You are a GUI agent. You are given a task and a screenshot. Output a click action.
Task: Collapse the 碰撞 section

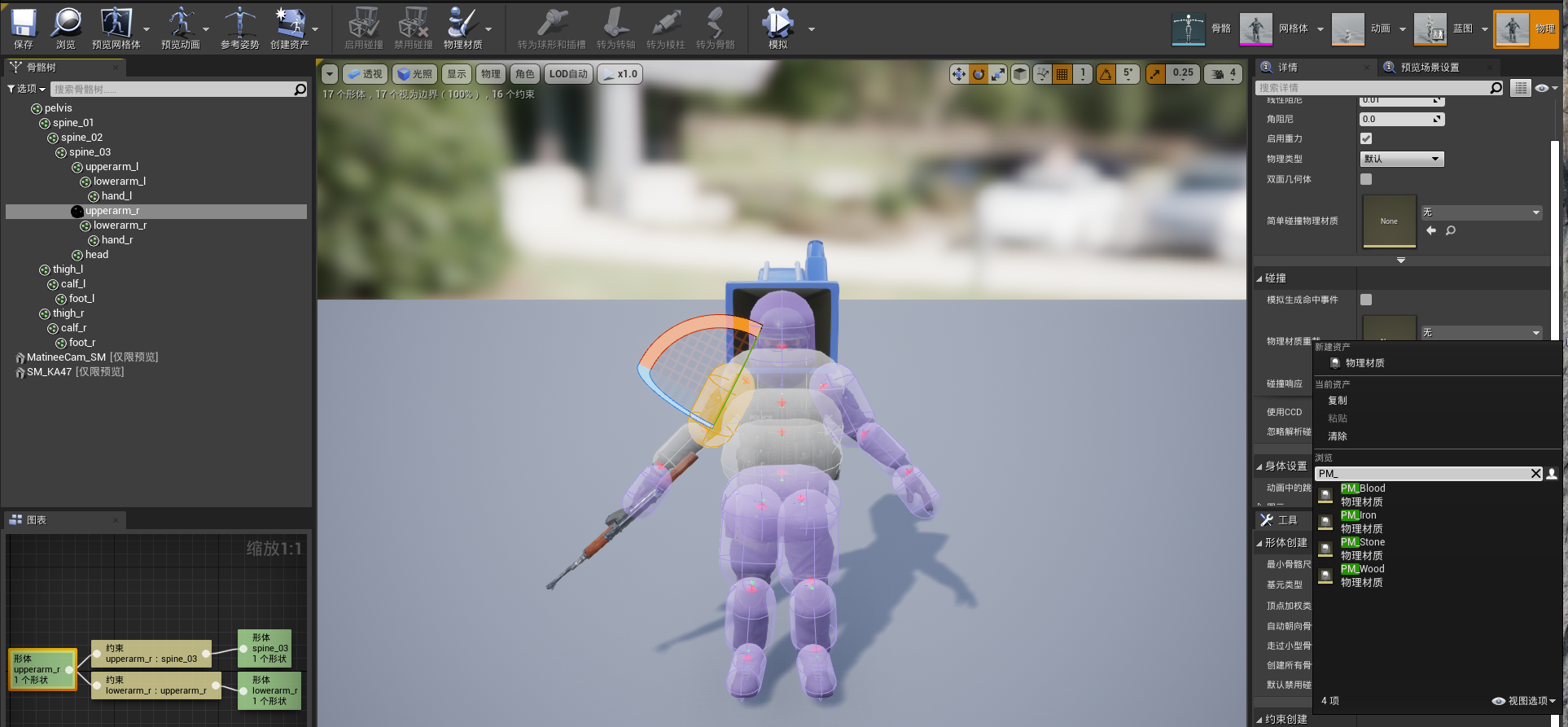(x=1259, y=278)
